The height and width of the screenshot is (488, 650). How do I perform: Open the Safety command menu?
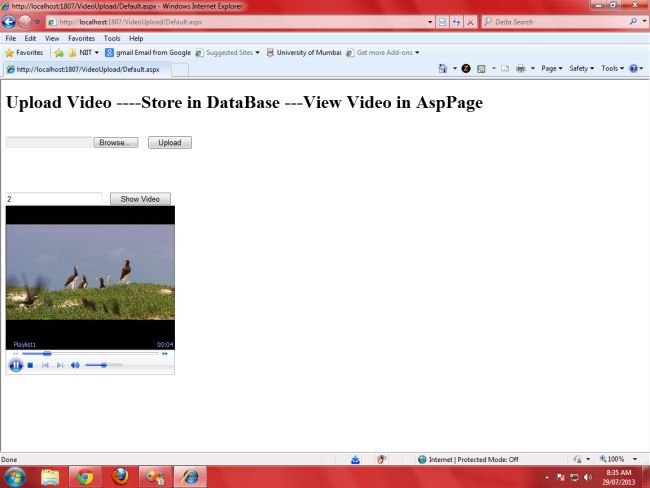click(x=582, y=68)
